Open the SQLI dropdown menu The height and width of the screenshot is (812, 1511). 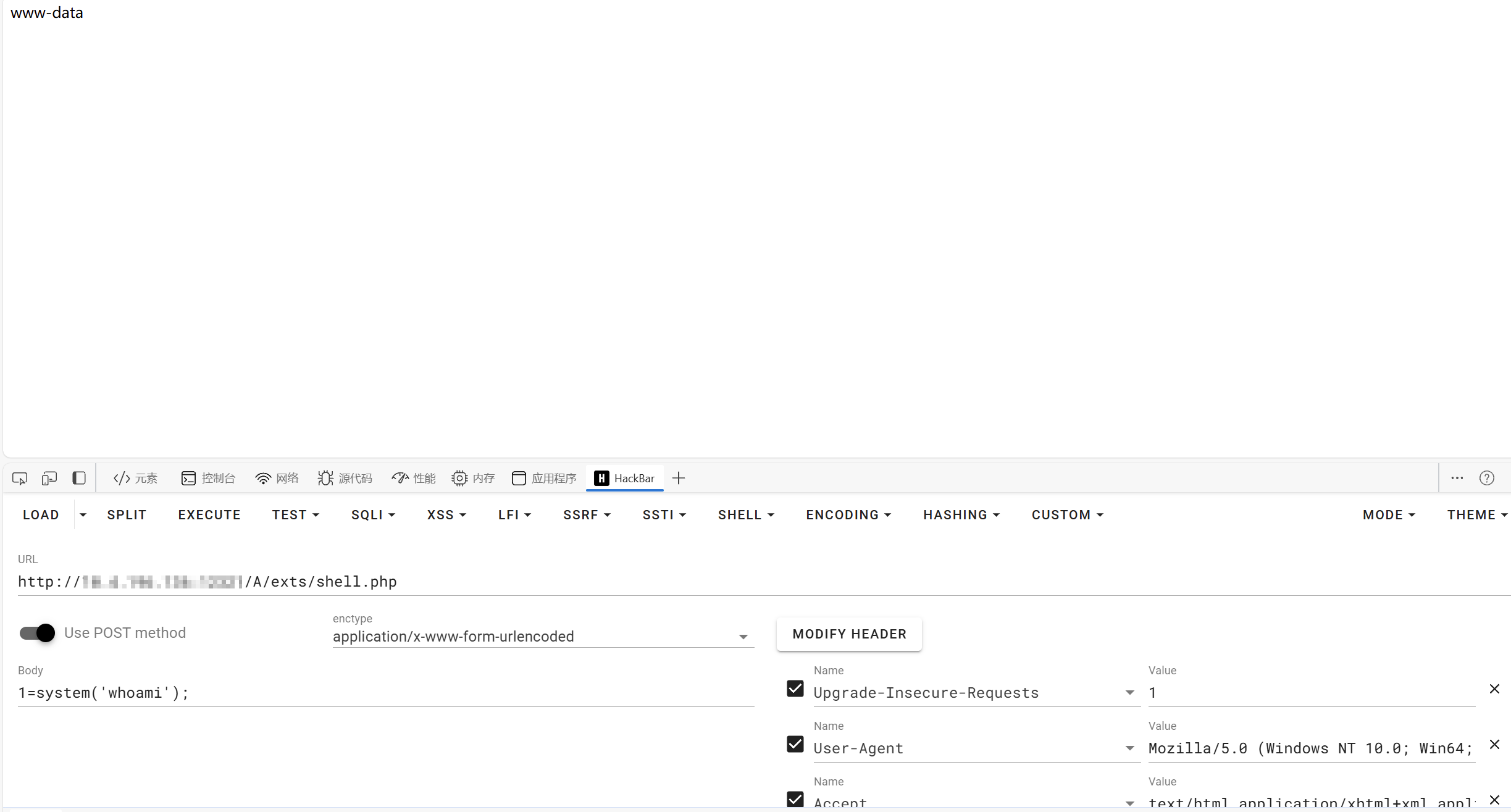pyautogui.click(x=373, y=515)
